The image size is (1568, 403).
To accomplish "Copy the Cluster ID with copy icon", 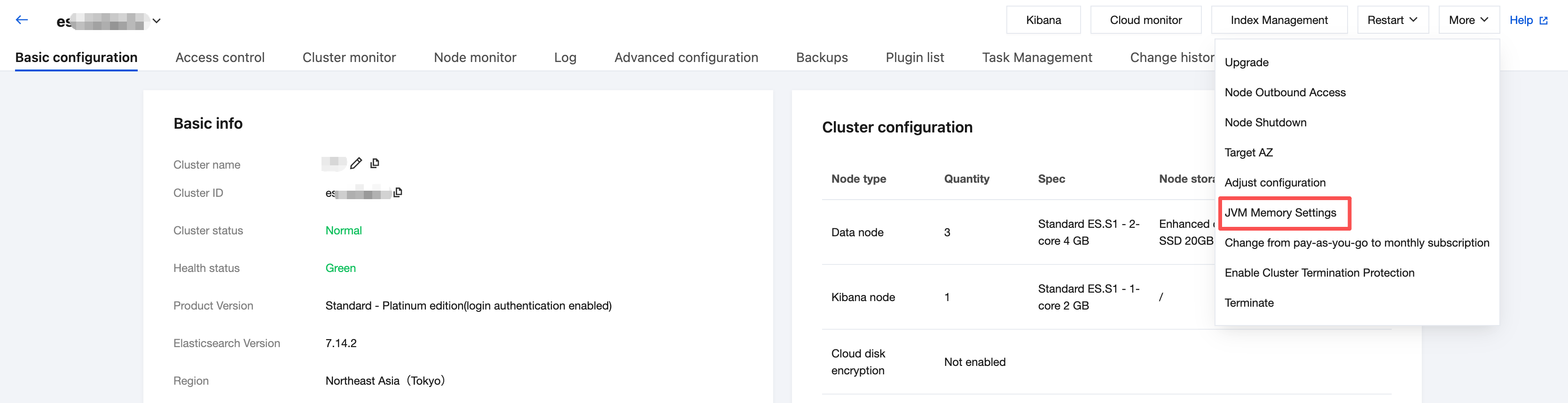I will [x=398, y=193].
